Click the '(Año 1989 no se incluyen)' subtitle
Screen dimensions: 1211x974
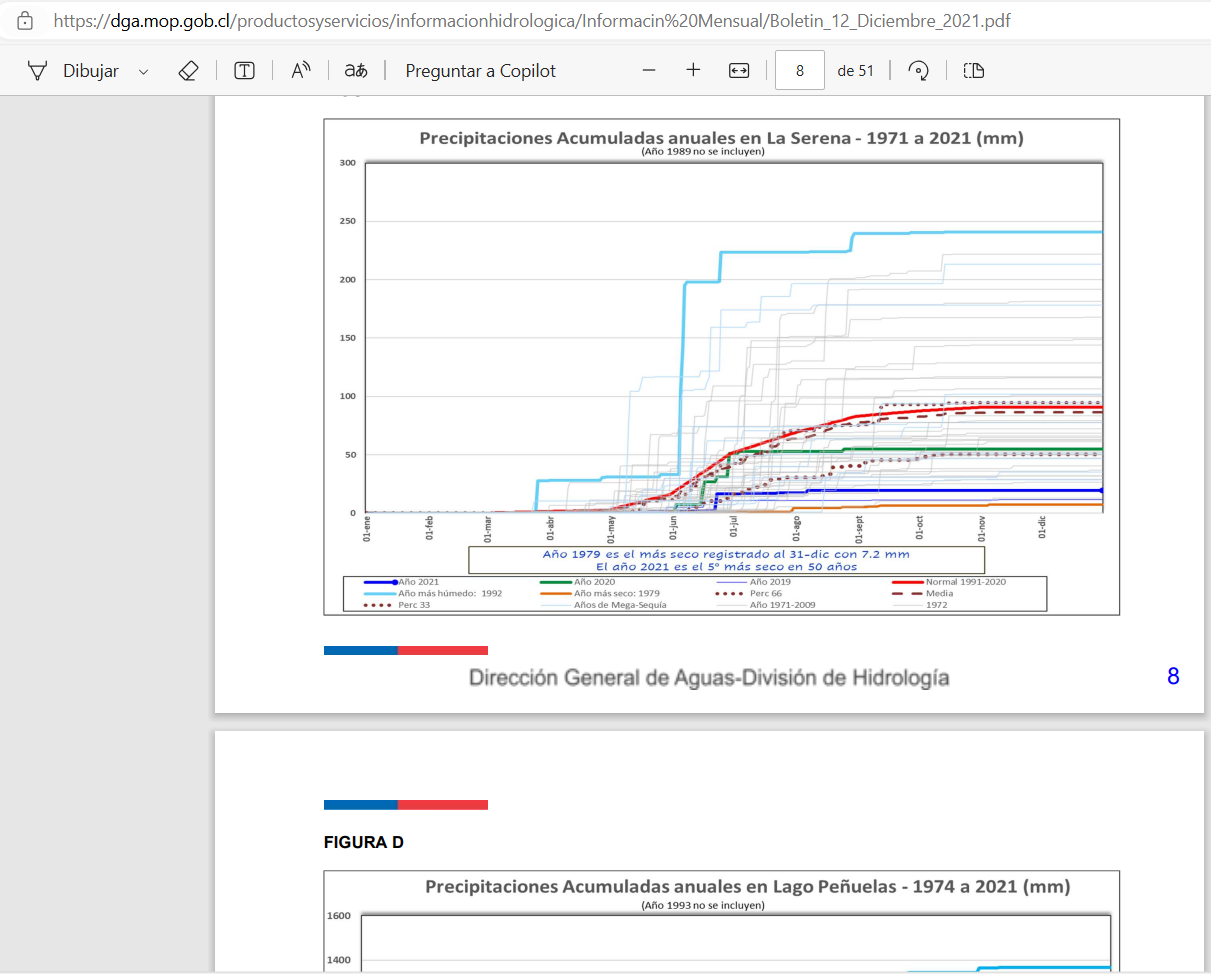[702, 152]
